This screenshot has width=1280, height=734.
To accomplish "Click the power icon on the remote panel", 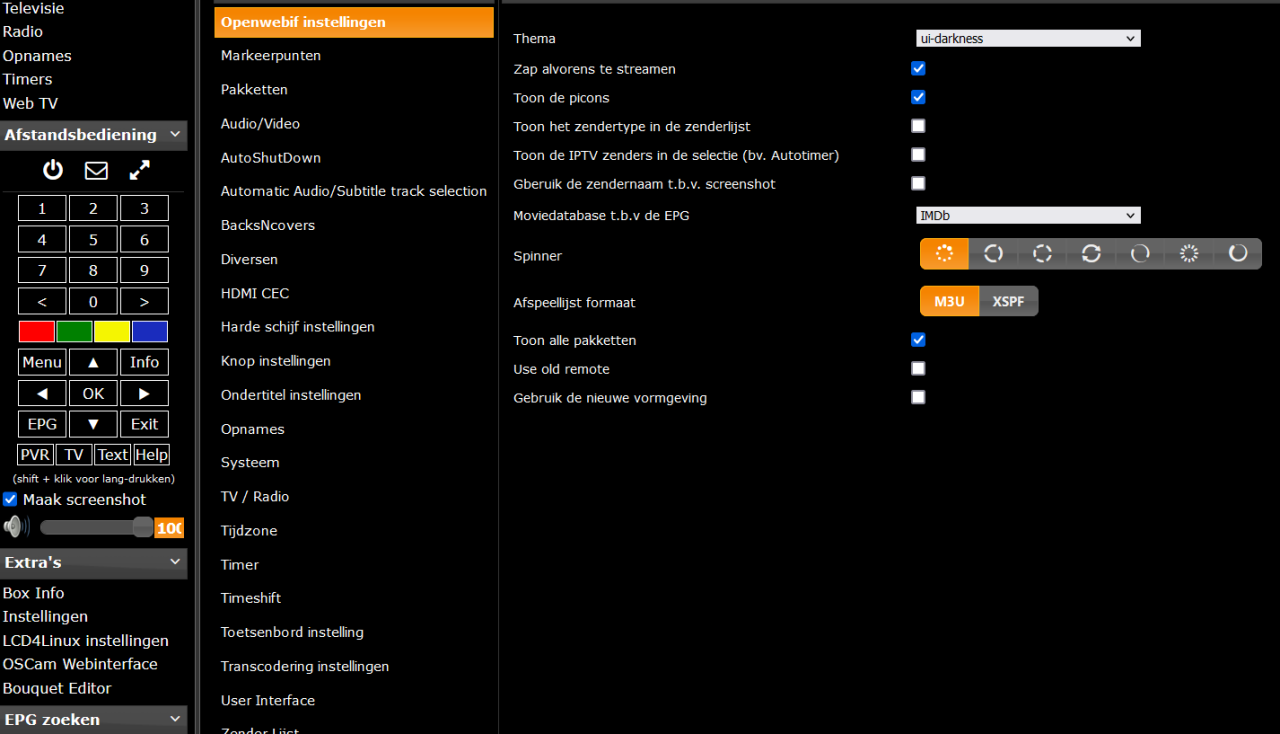I will 52,170.
